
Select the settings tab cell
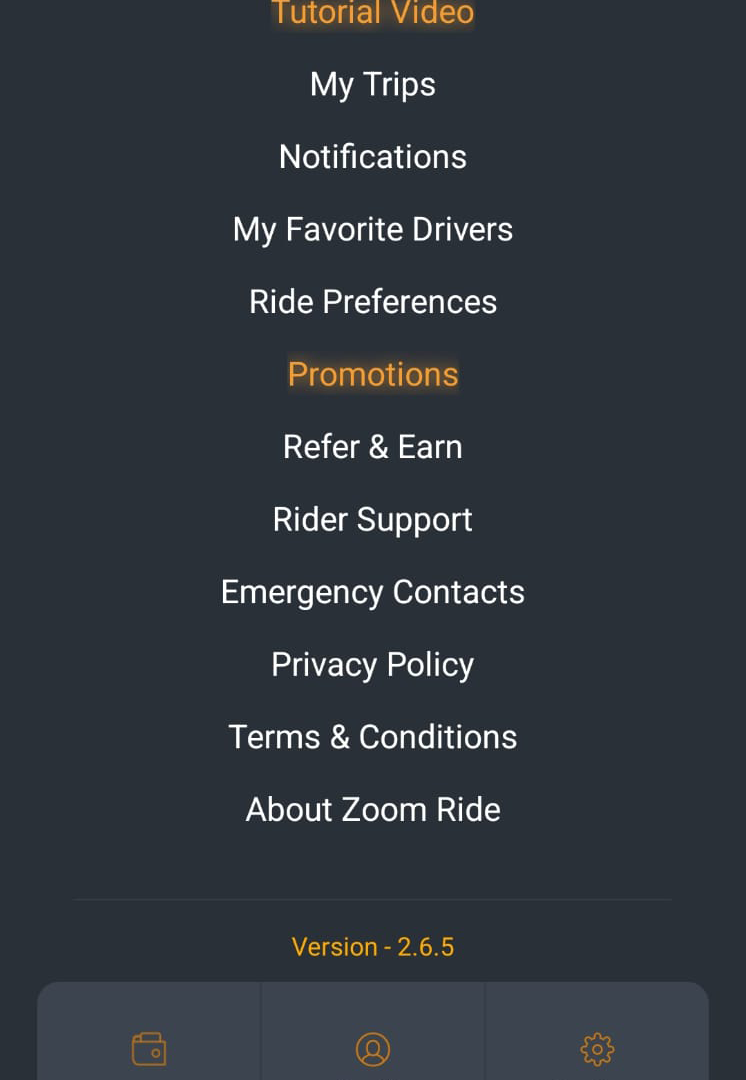tap(597, 1031)
